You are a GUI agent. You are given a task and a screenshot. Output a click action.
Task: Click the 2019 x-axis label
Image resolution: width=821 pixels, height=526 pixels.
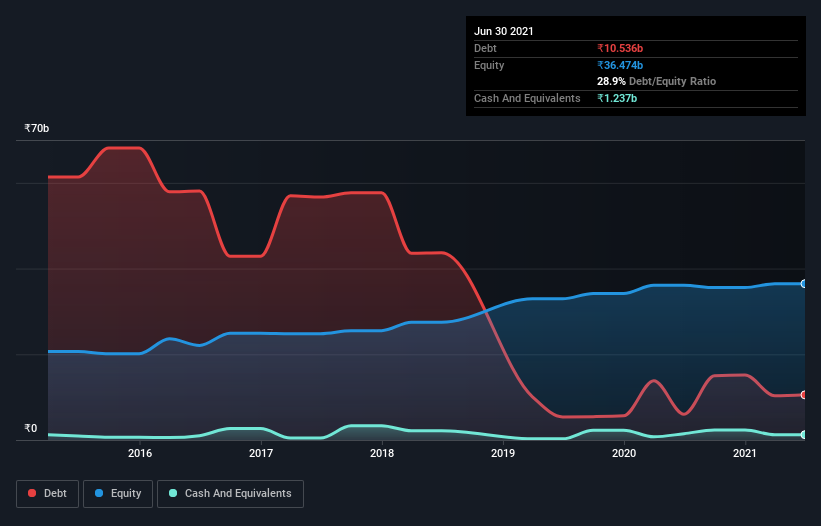(x=503, y=453)
